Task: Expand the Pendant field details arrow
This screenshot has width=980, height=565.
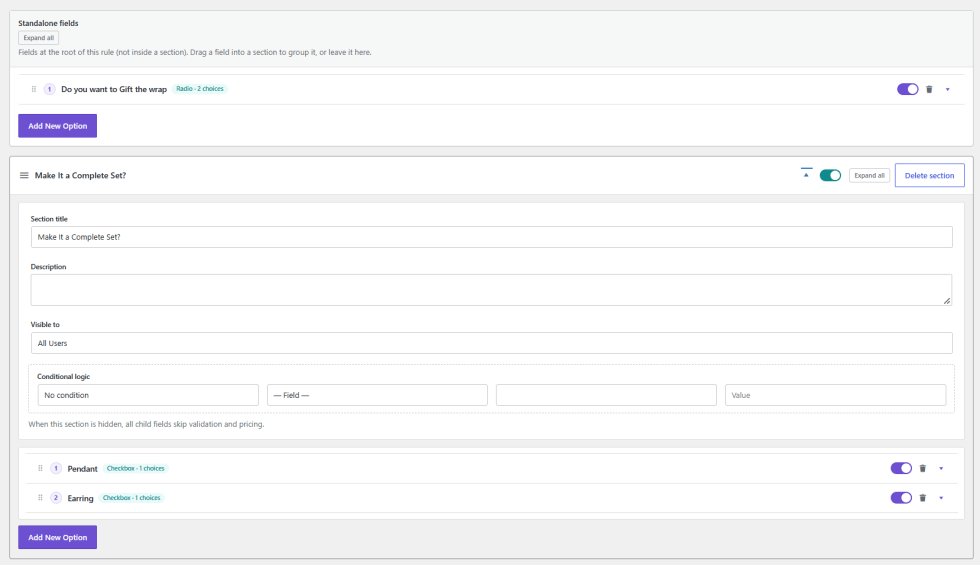Action: click(941, 468)
